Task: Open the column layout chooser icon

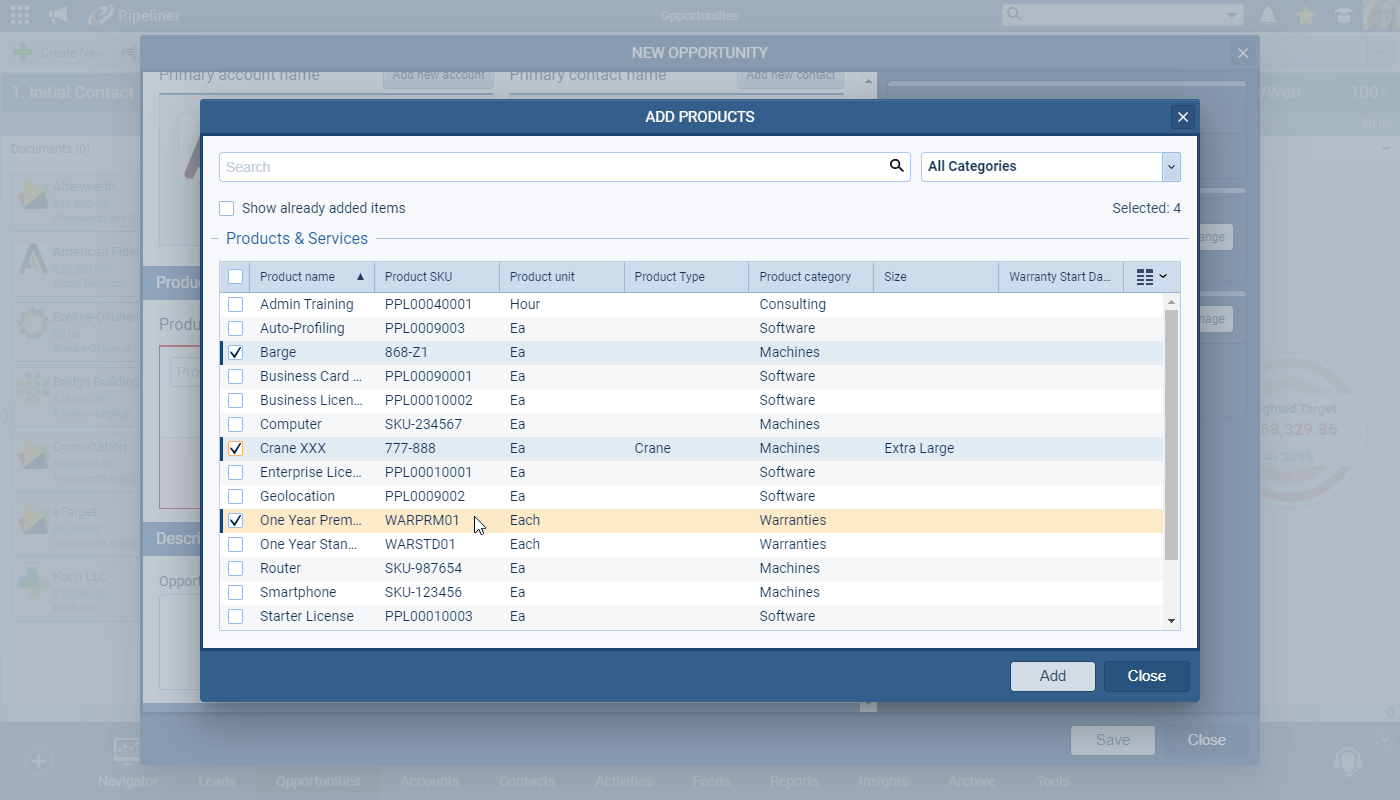Action: click(1151, 277)
